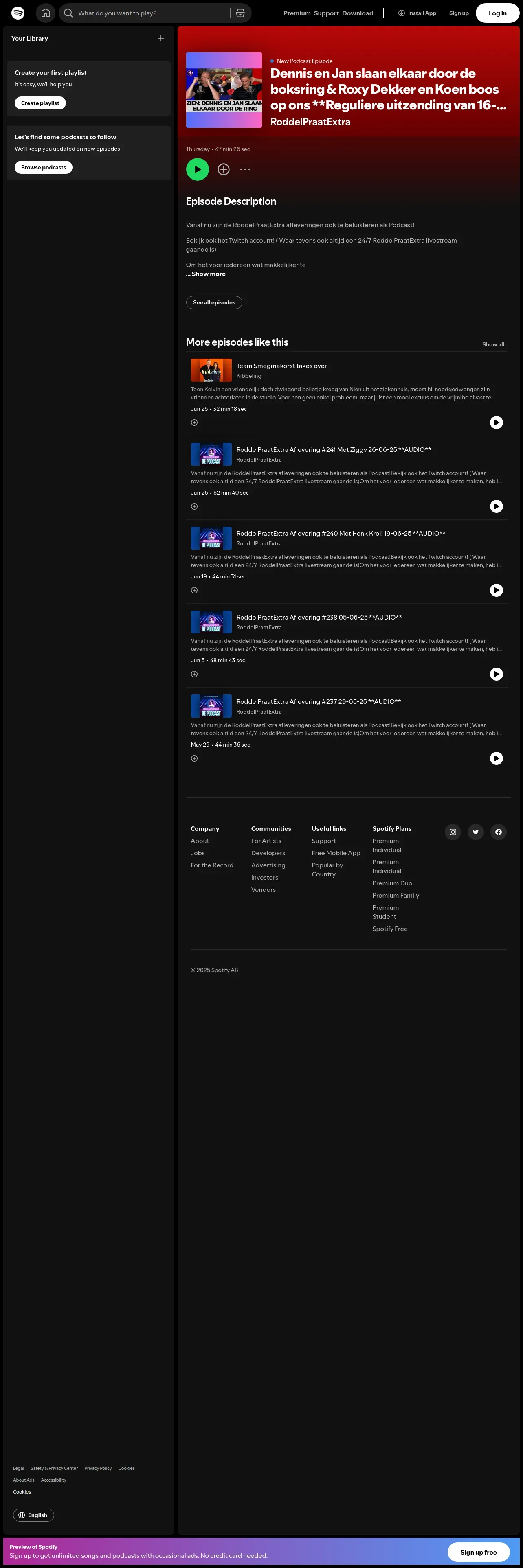
Task: Save Aflevering #237 with plus icon
Action: coord(194,758)
